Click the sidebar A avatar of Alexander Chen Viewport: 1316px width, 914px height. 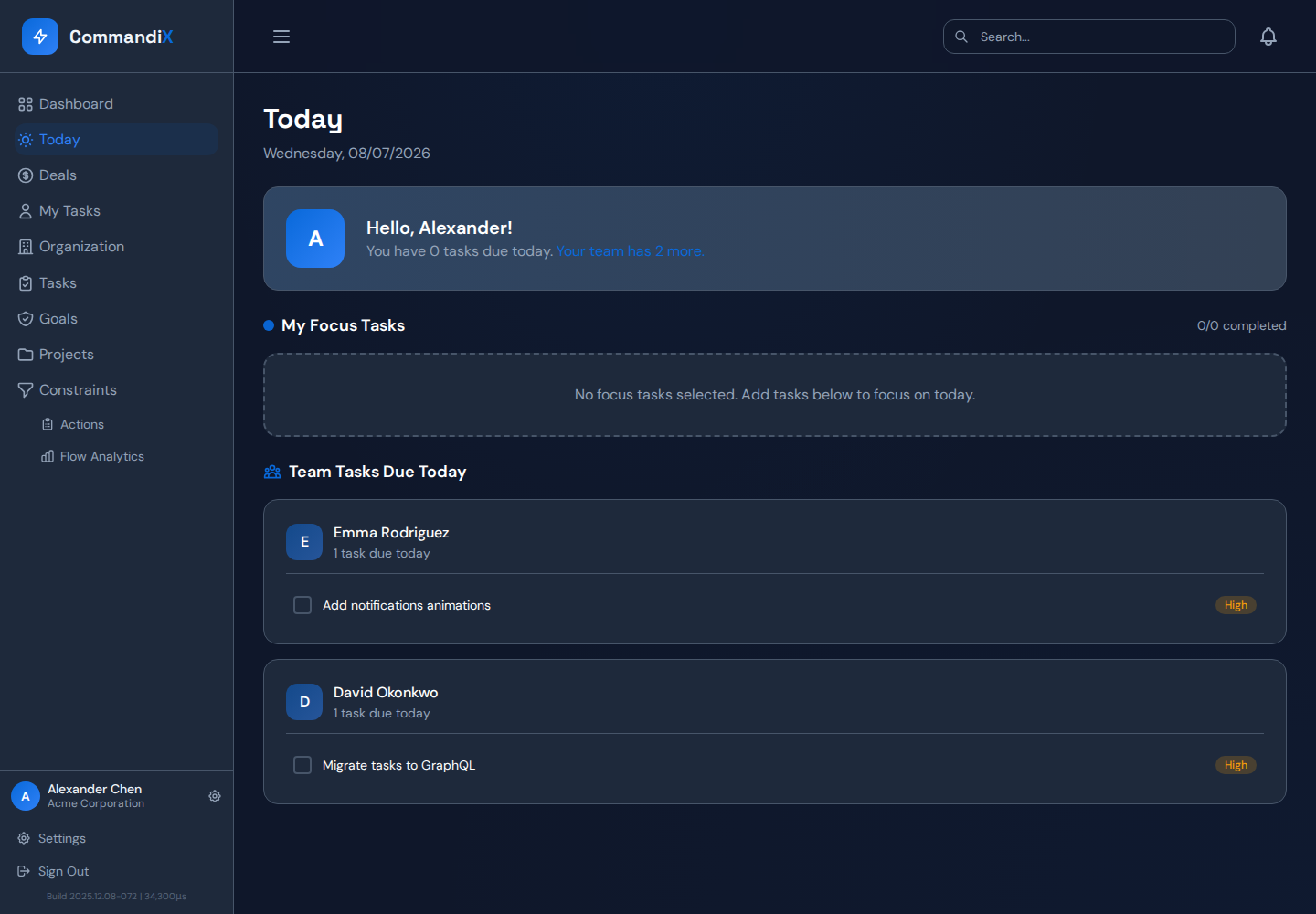[26, 796]
